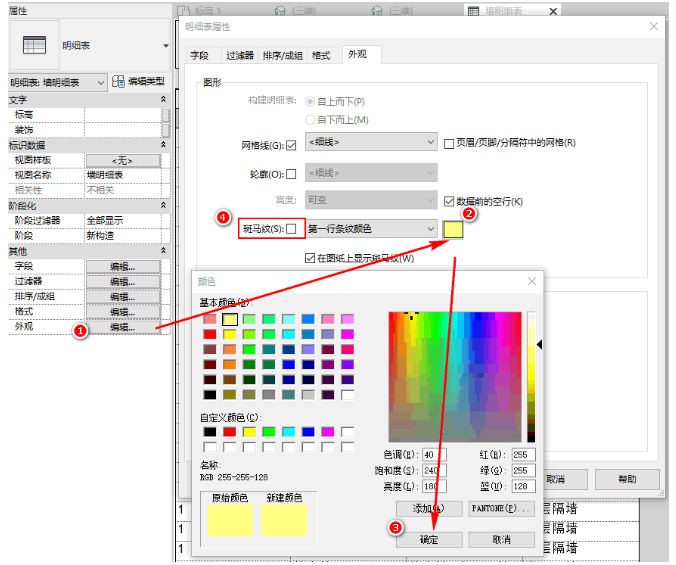The width and height of the screenshot is (676, 565).
Task: Click the 编辑类型 icon button
Action: (118, 81)
